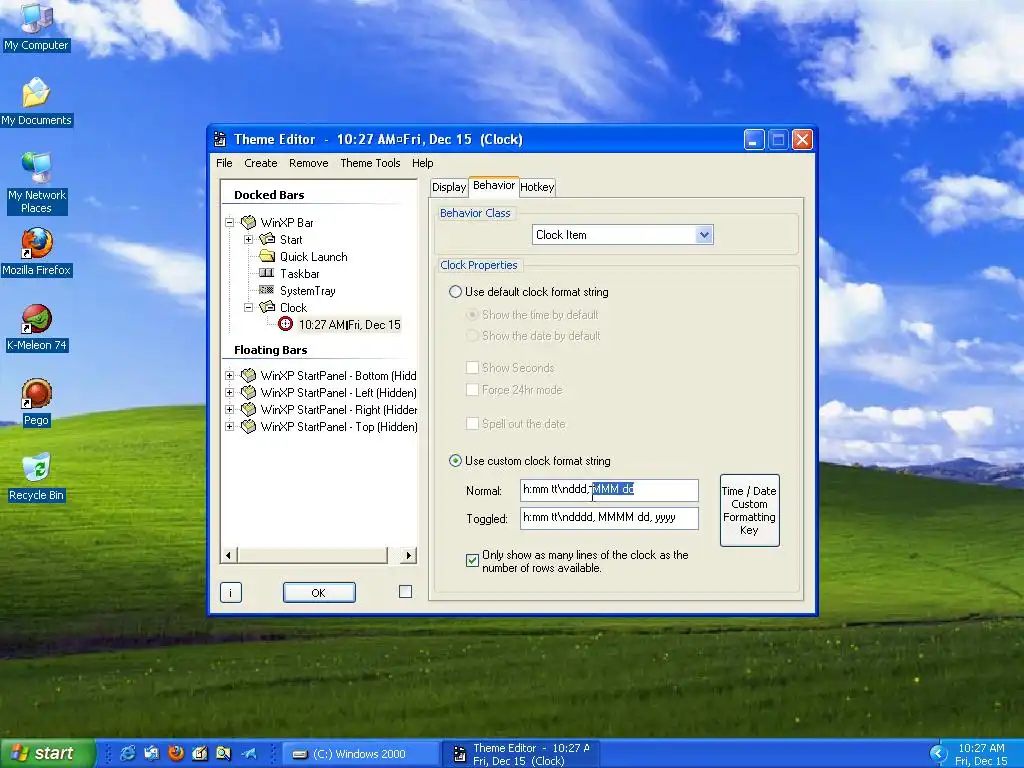The image size is (1024, 768).
Task: Open the Create menu
Action: pyautogui.click(x=261, y=163)
